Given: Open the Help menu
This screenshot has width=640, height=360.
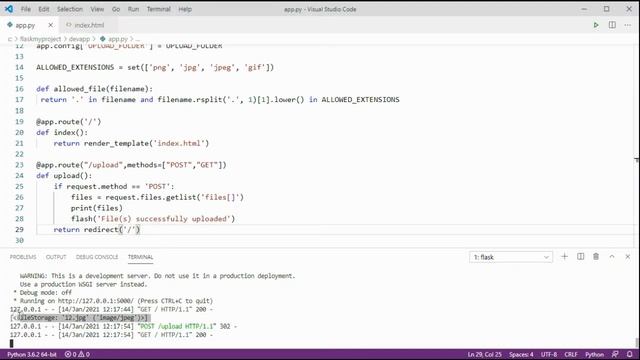Looking at the screenshot, I should pos(185,9).
